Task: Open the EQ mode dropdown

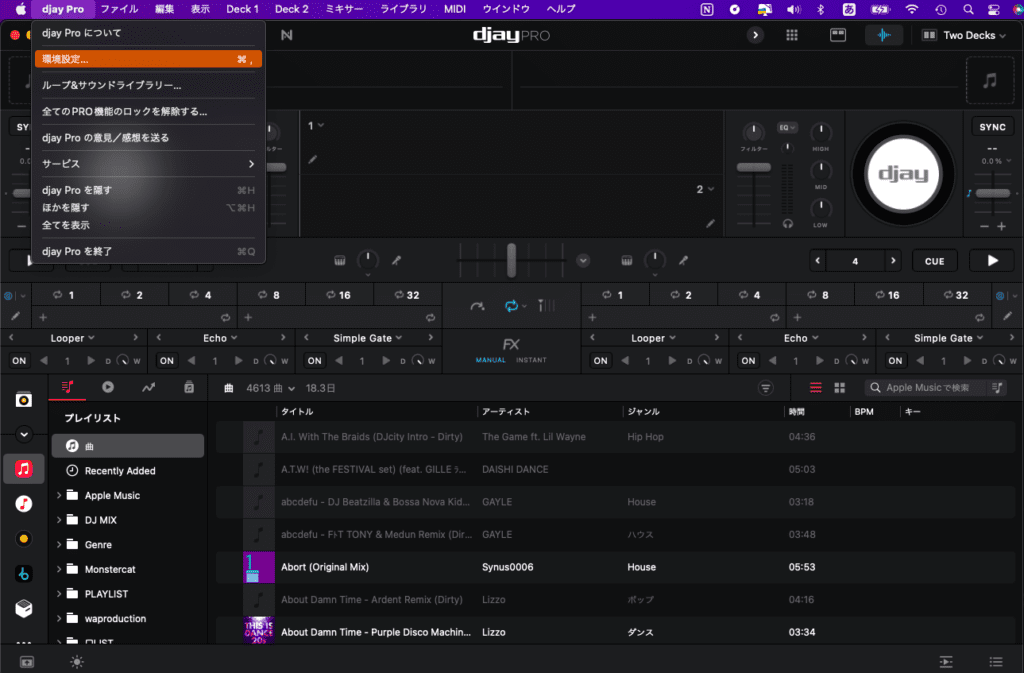Action: (x=787, y=127)
